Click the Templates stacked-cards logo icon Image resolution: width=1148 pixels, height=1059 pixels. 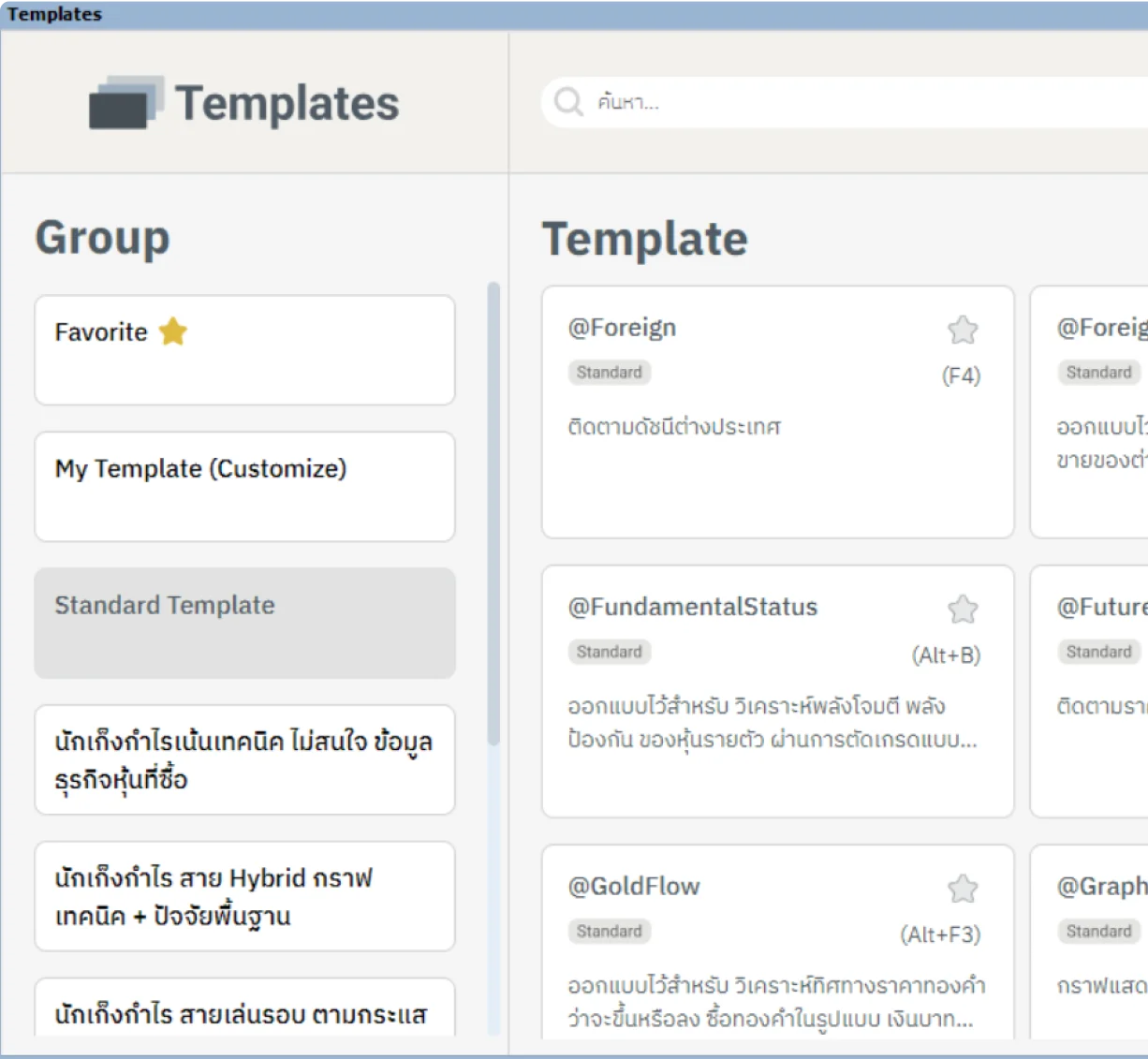[126, 102]
